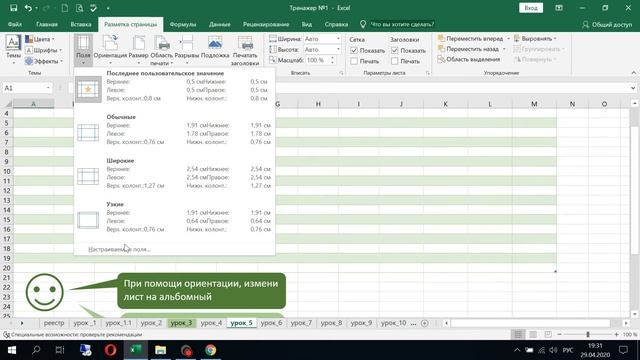Click the Background (Подложка) button

click(x=215, y=47)
